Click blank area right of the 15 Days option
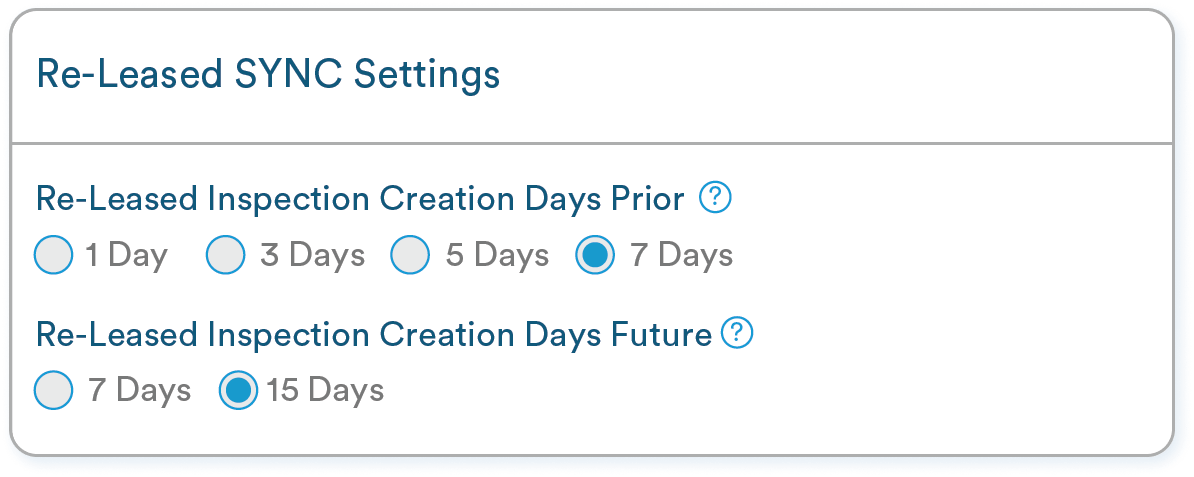Image resolution: width=1194 pixels, height=477 pixels. tap(777, 390)
